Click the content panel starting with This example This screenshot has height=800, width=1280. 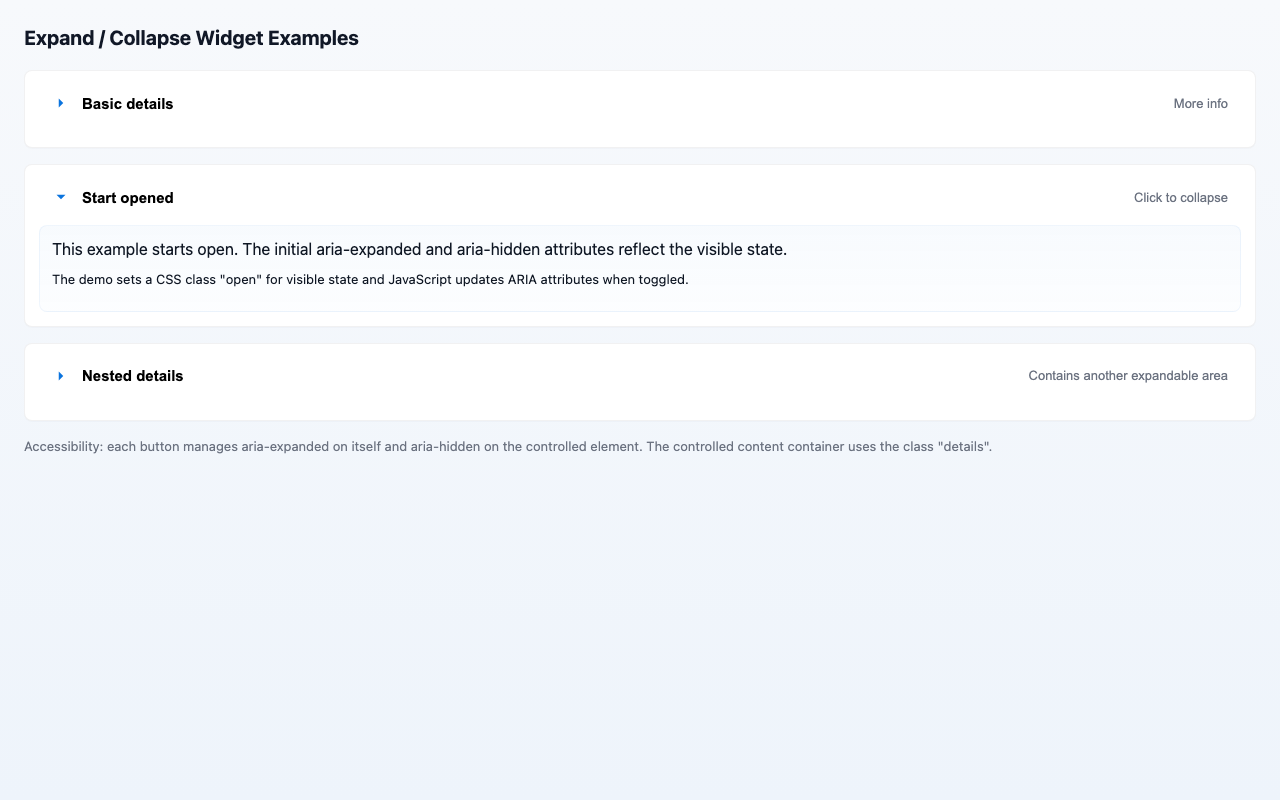coord(420,249)
